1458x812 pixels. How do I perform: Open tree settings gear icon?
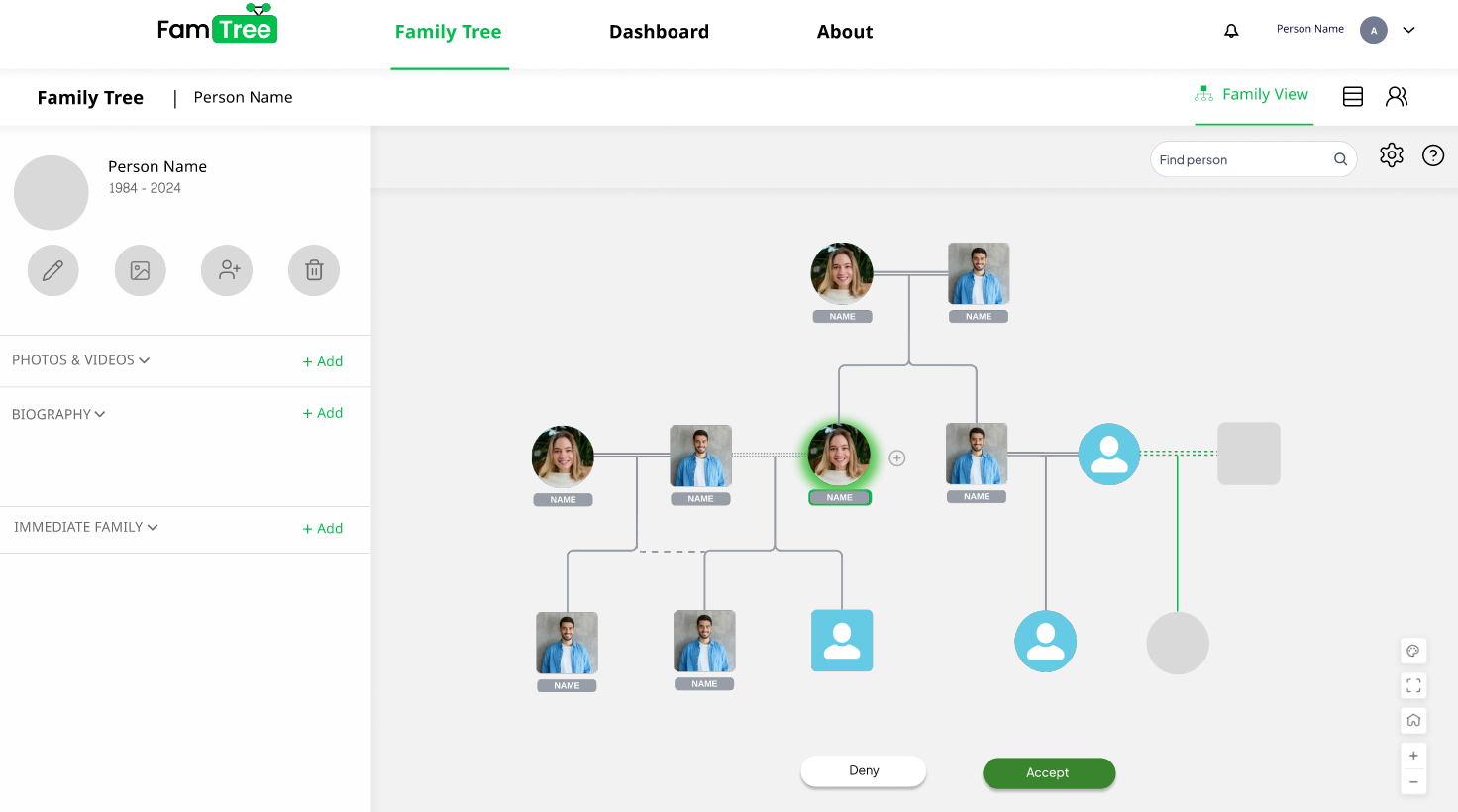click(1392, 155)
